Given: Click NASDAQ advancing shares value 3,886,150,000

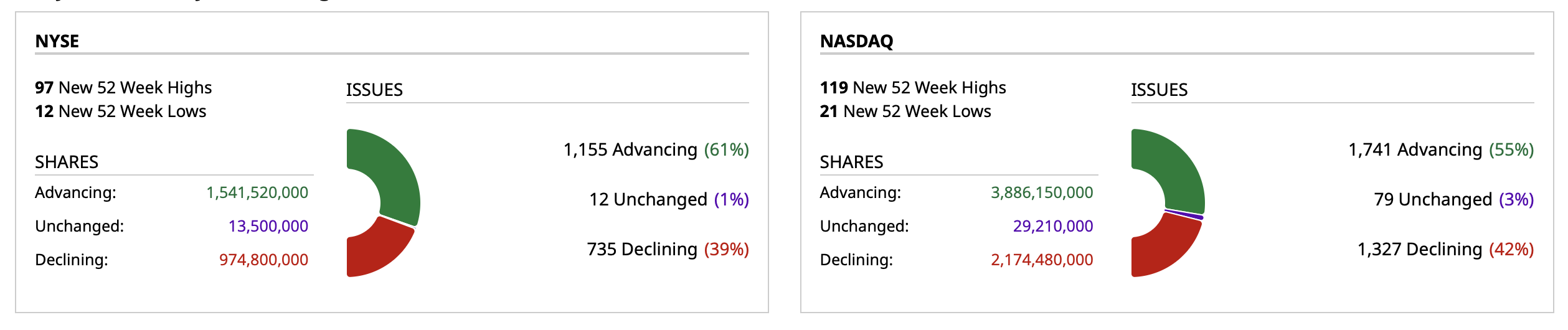Looking at the screenshot, I should point(1042,192).
